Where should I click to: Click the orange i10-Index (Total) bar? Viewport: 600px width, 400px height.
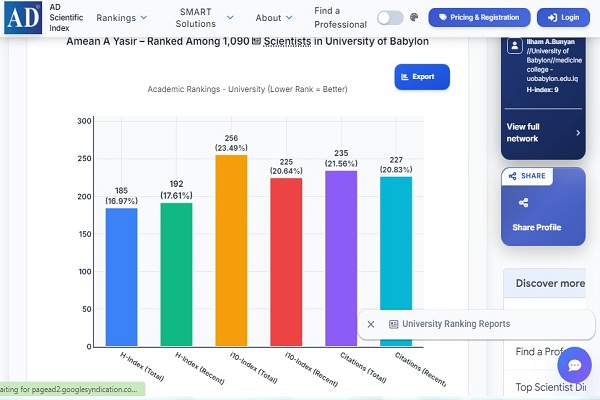[231, 250]
